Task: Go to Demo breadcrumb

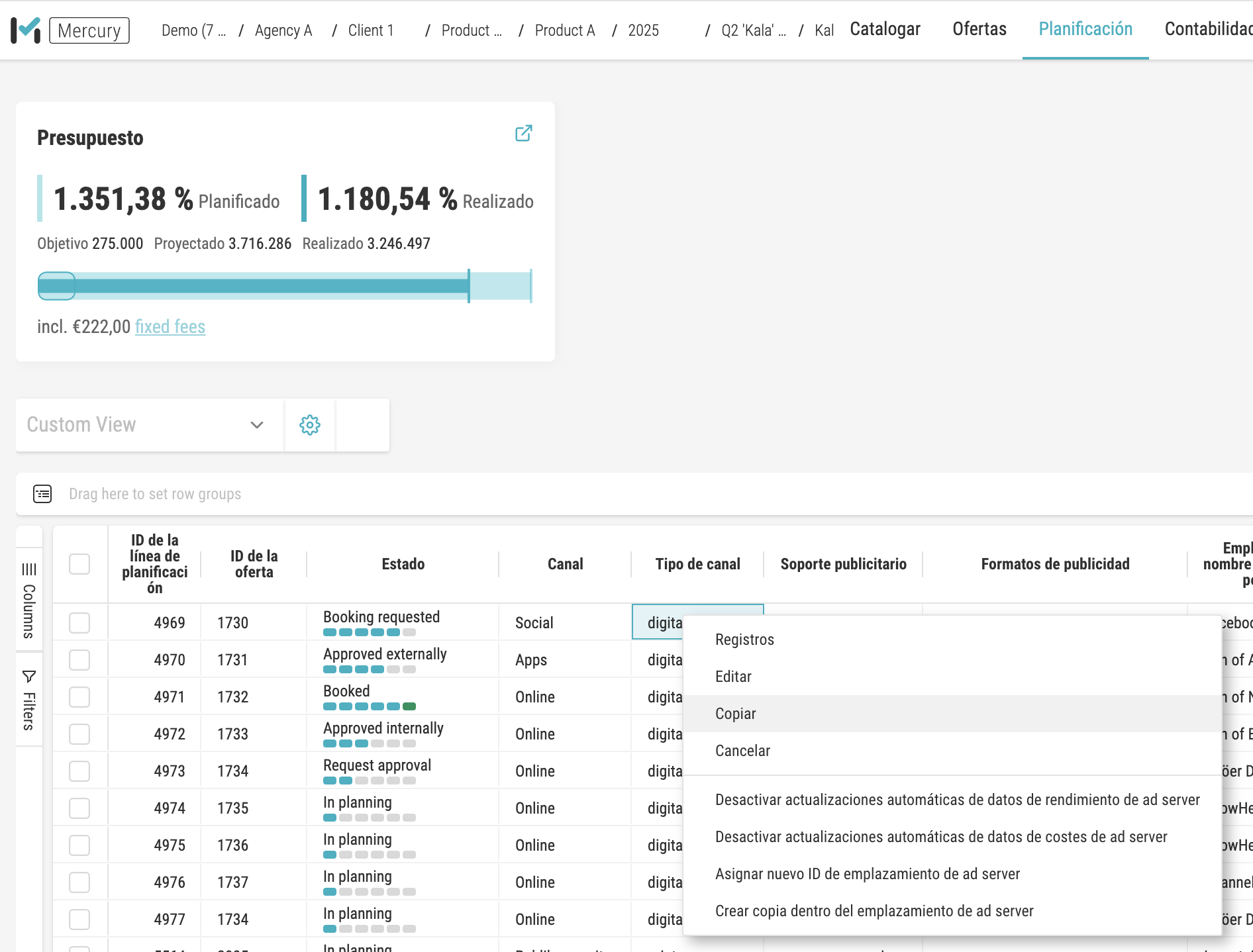Action: pyautogui.click(x=193, y=30)
